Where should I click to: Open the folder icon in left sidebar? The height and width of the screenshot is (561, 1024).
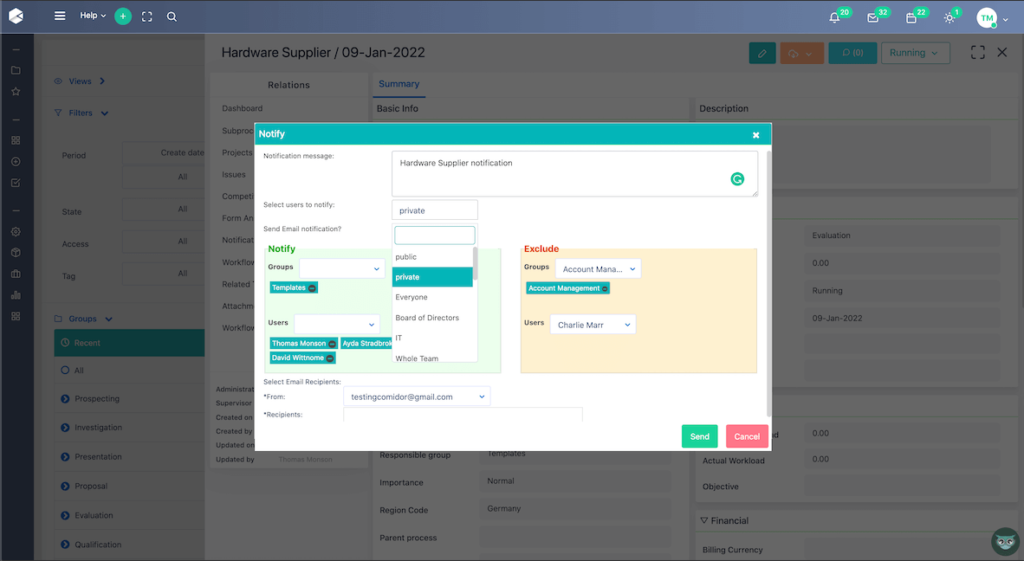pos(16,71)
